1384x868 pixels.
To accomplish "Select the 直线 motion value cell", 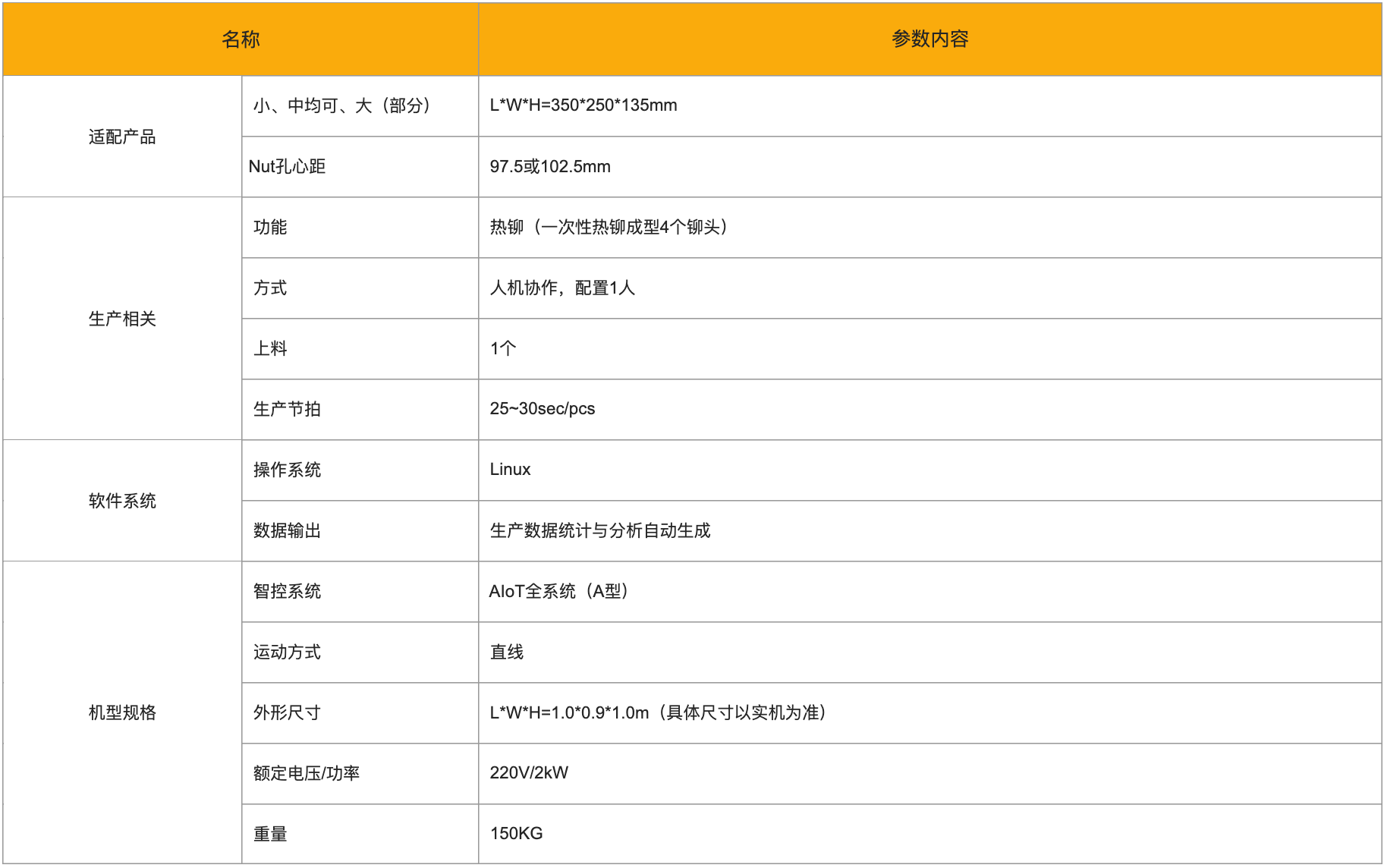I will pyautogui.click(x=506, y=653).
